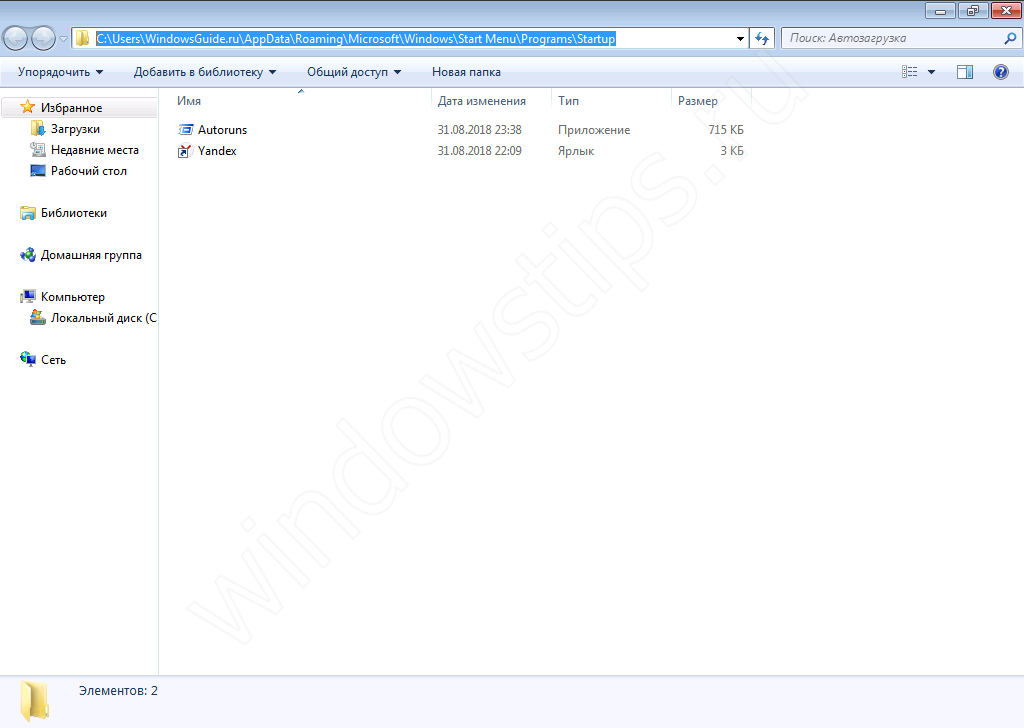Open Help with the question mark icon
Viewport: 1024px width, 728px height.
[1000, 72]
